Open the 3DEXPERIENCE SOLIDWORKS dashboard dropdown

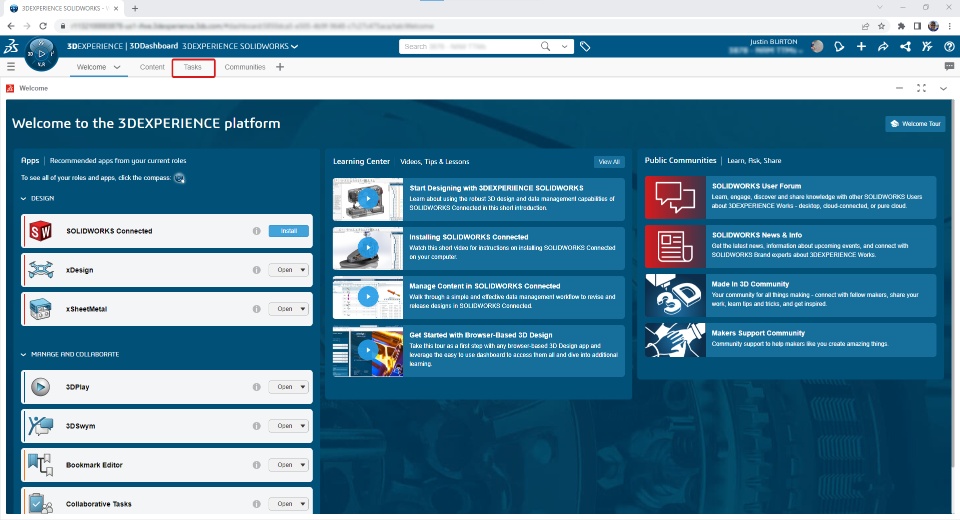click(294, 47)
